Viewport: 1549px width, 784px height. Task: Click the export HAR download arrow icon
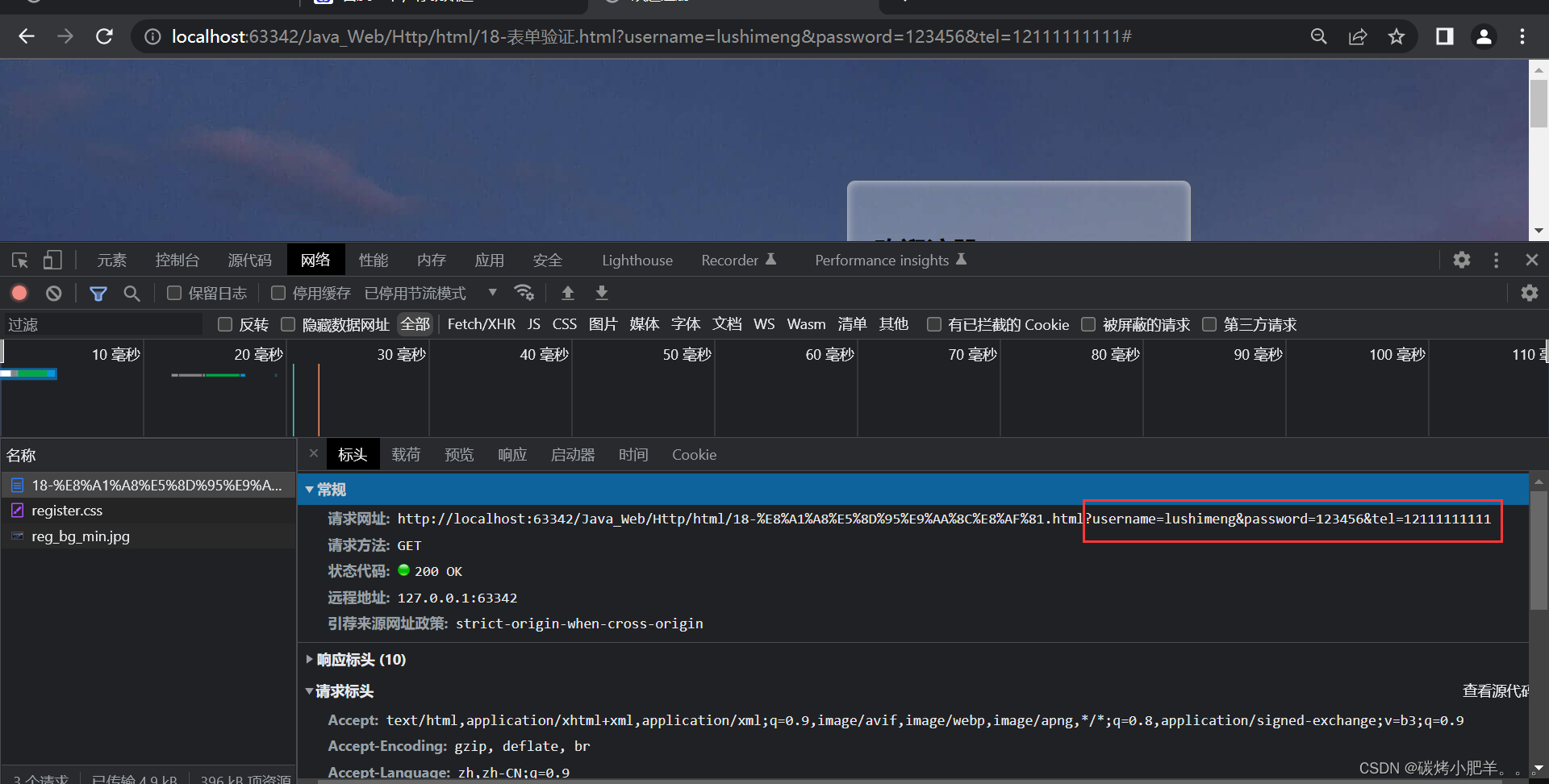602,293
